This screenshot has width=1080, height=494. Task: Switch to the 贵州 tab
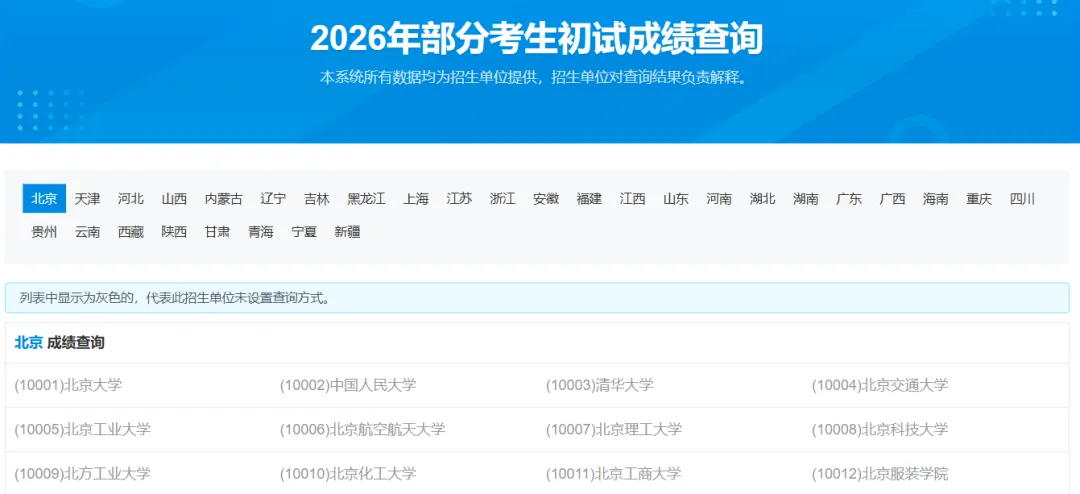pos(44,232)
